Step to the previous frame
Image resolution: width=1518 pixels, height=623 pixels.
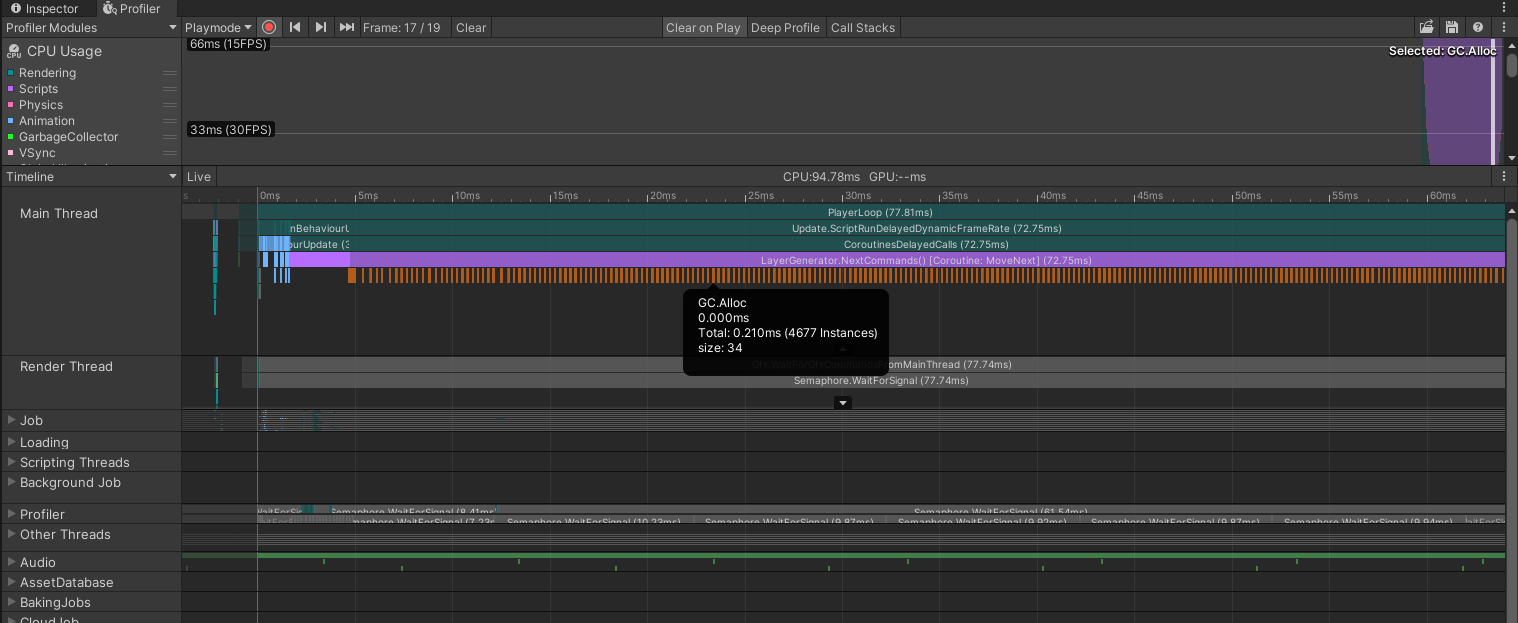[x=295, y=27]
